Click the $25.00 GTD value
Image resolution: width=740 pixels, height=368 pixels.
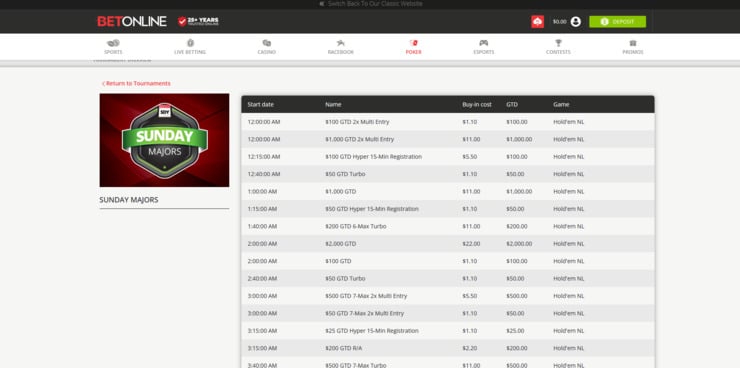click(515, 331)
